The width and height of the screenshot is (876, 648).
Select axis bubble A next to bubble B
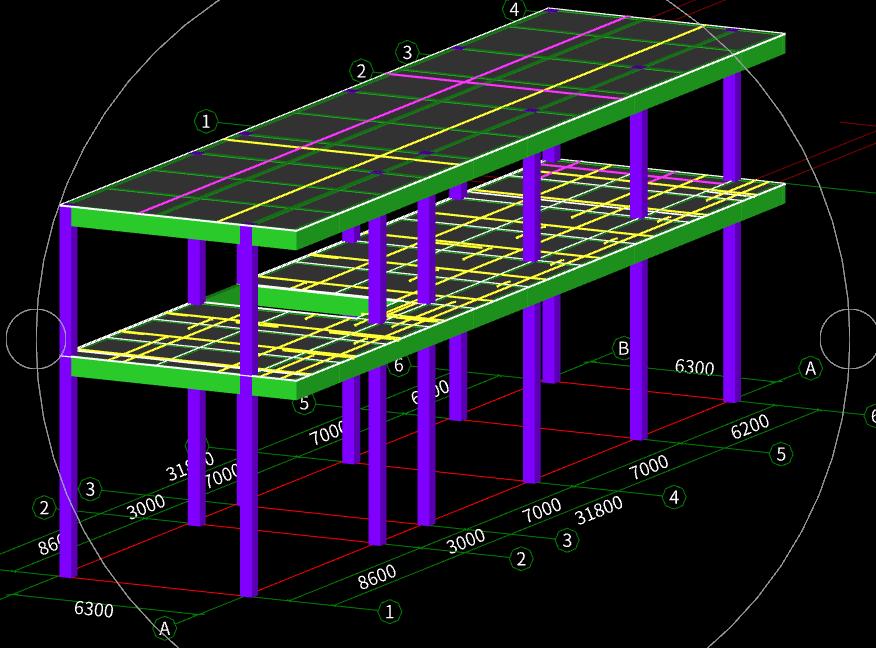pos(811,368)
